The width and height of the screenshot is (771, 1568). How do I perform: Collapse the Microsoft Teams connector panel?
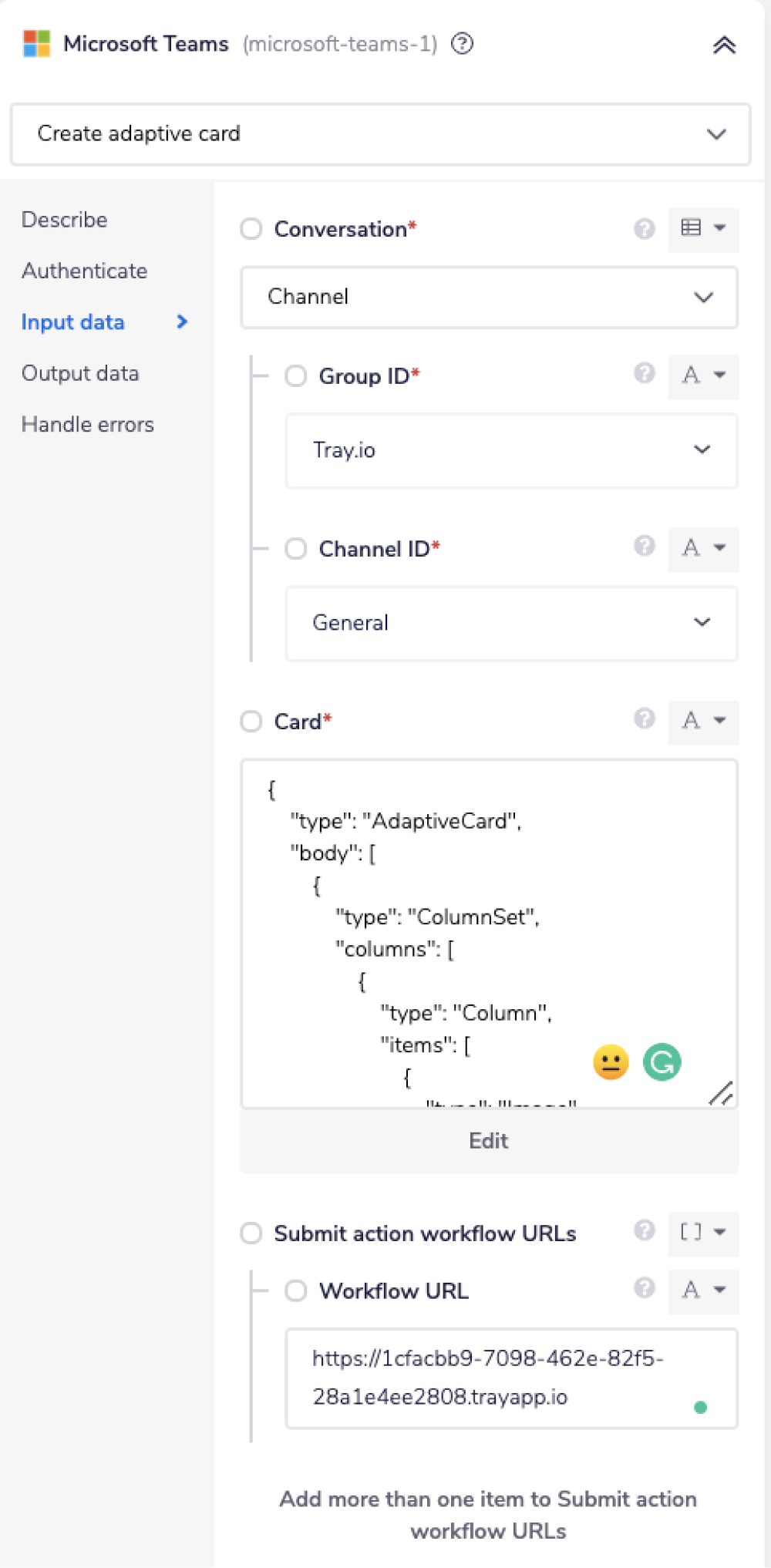coord(723,45)
